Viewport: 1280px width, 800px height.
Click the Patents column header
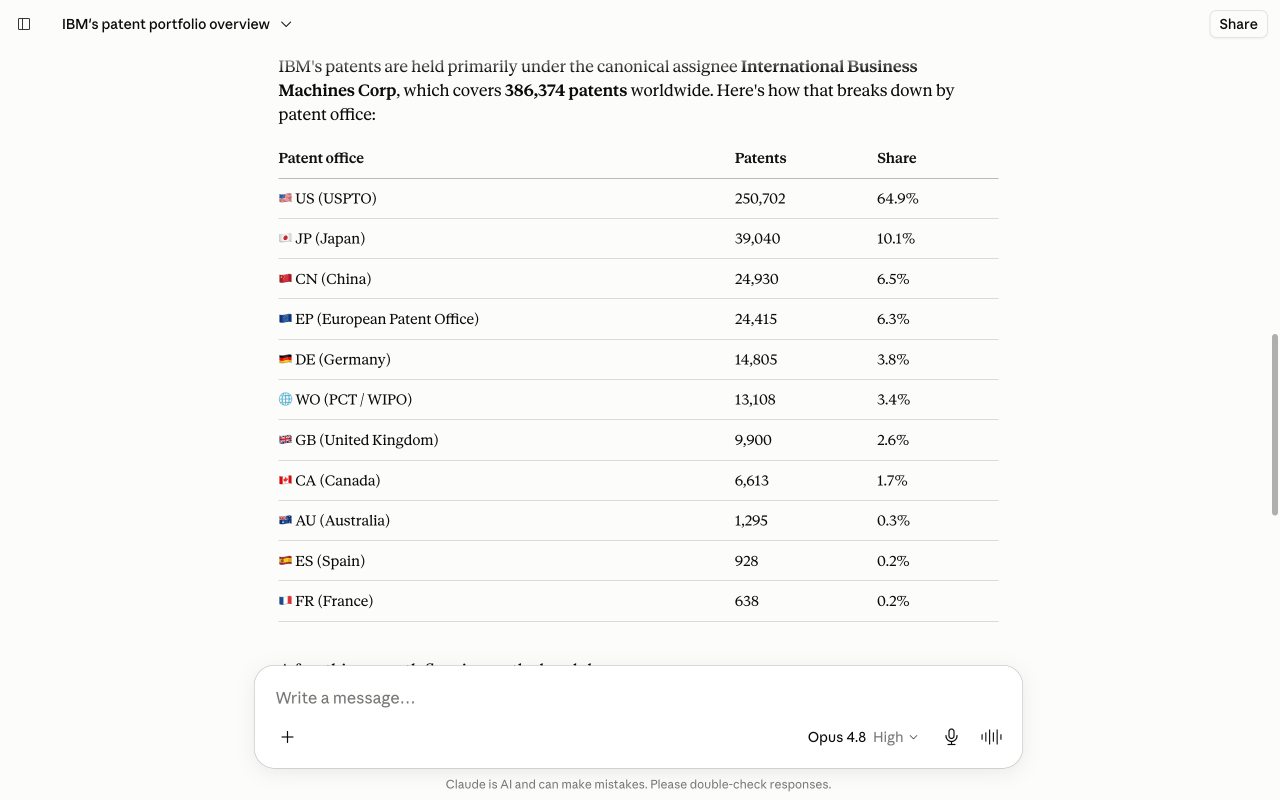coord(760,158)
